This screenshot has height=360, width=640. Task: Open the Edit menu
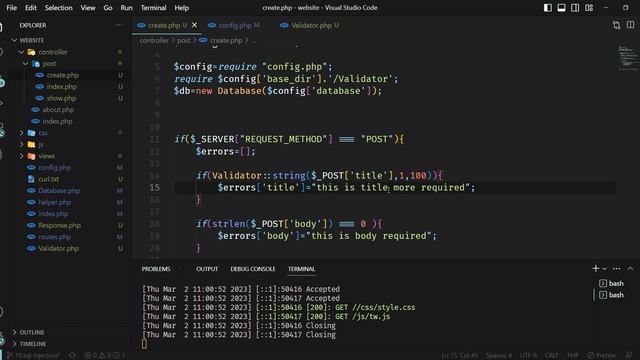point(31,8)
